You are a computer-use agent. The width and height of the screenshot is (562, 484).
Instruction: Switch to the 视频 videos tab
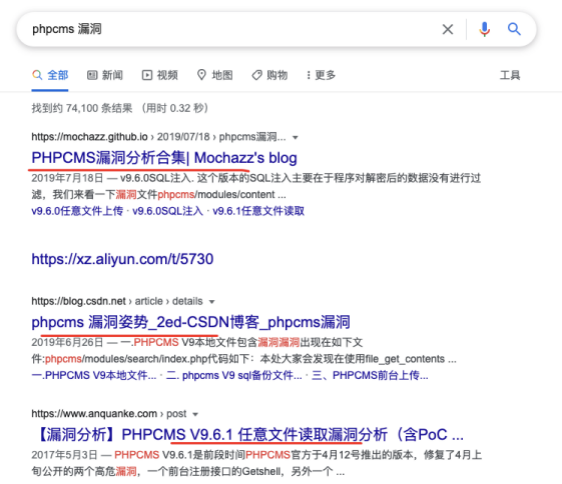pos(160,75)
